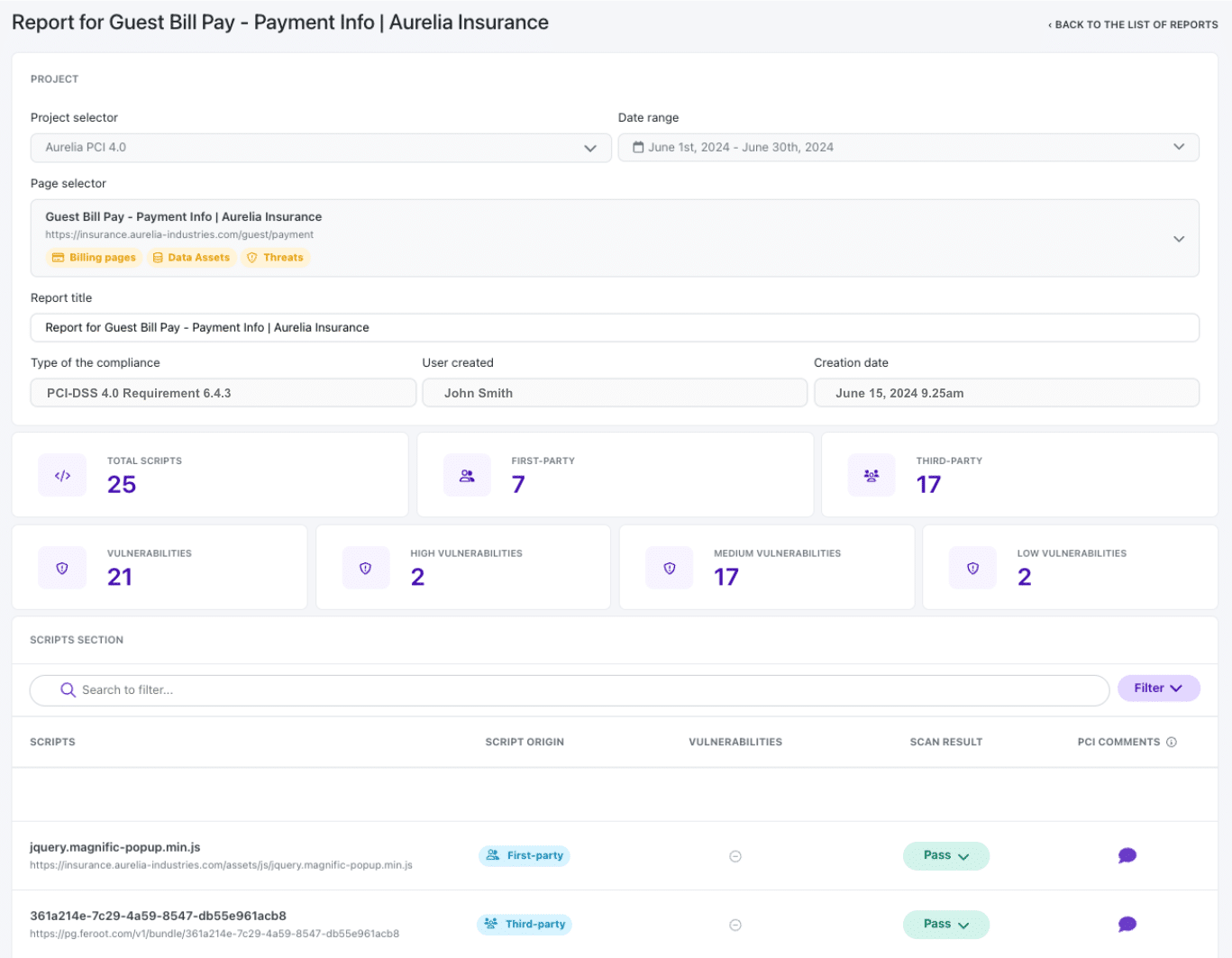Click the Total Scripts code icon
1232x958 pixels.
(x=62, y=475)
